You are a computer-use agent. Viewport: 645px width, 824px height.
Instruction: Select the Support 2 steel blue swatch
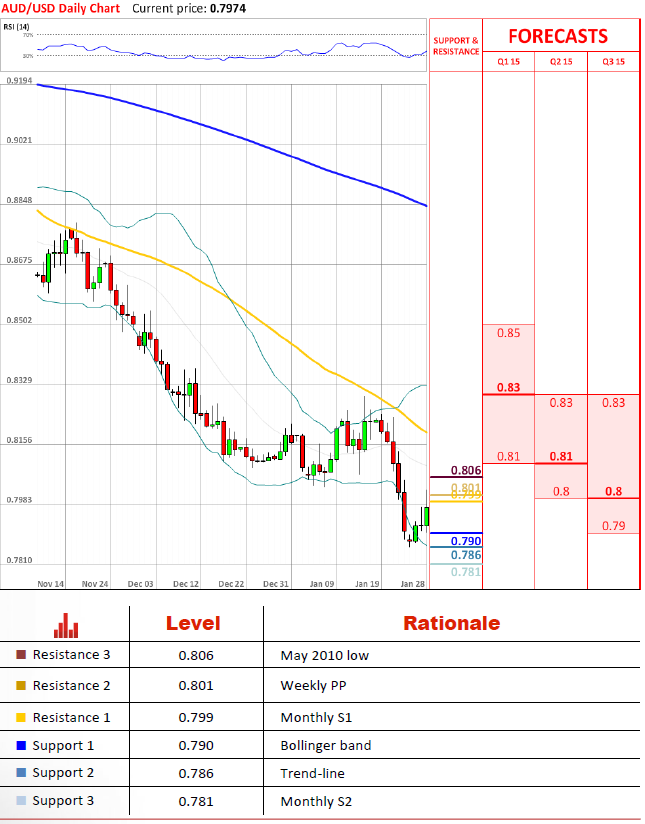click(21, 772)
